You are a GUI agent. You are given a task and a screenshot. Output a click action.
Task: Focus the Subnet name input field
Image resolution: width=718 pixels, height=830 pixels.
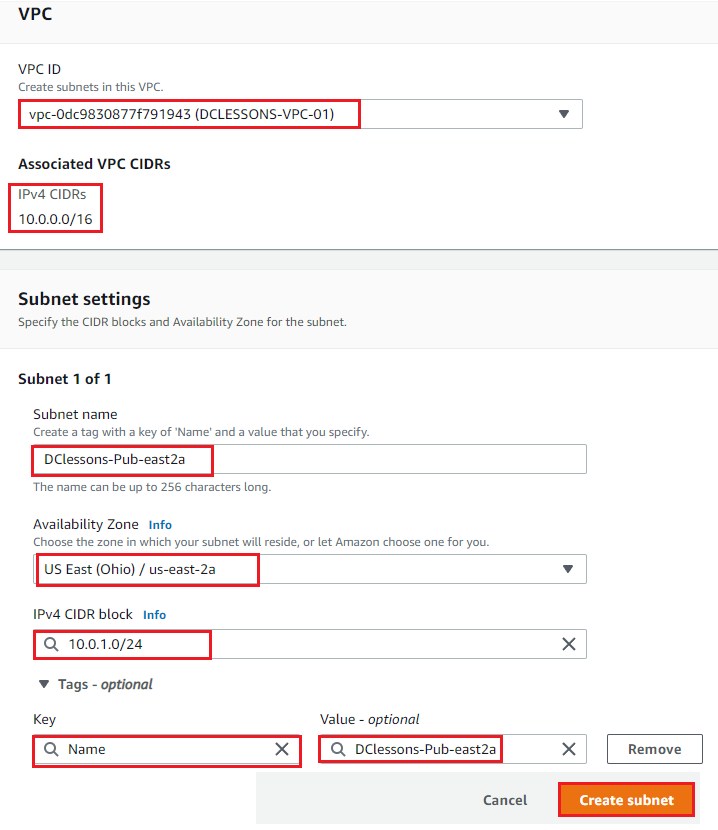[310, 459]
